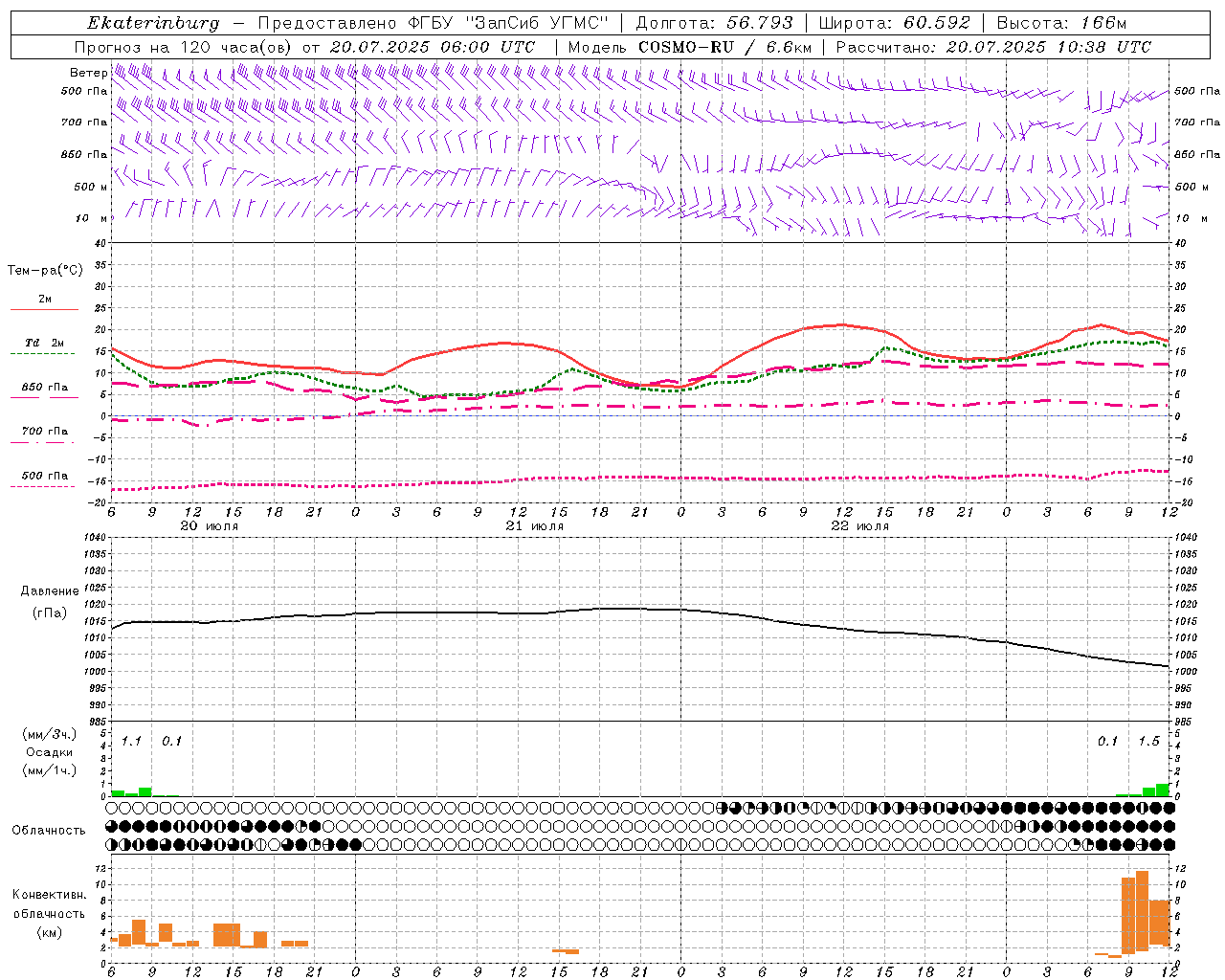Click the dotted line sample under legend '500 гПа'
Viewport: 1225px width, 980px height.
tap(42, 486)
